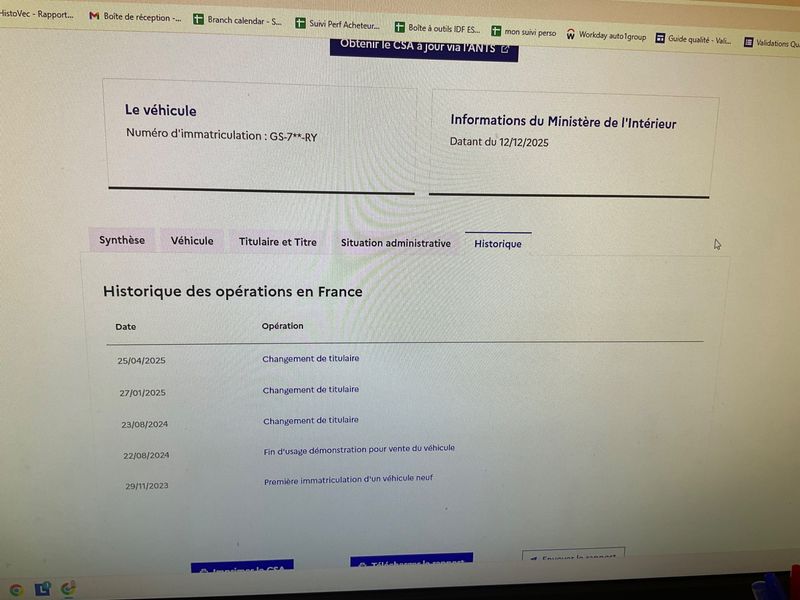Open the Situation administrative tab
800x600 pixels.
point(395,243)
